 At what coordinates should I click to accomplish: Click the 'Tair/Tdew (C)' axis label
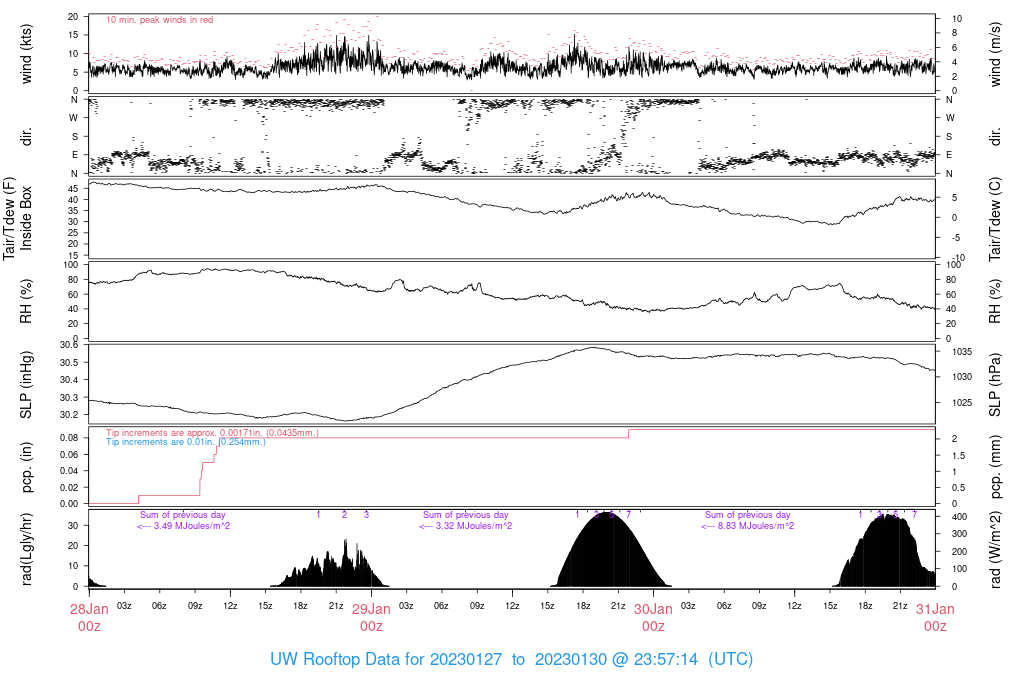click(995, 218)
